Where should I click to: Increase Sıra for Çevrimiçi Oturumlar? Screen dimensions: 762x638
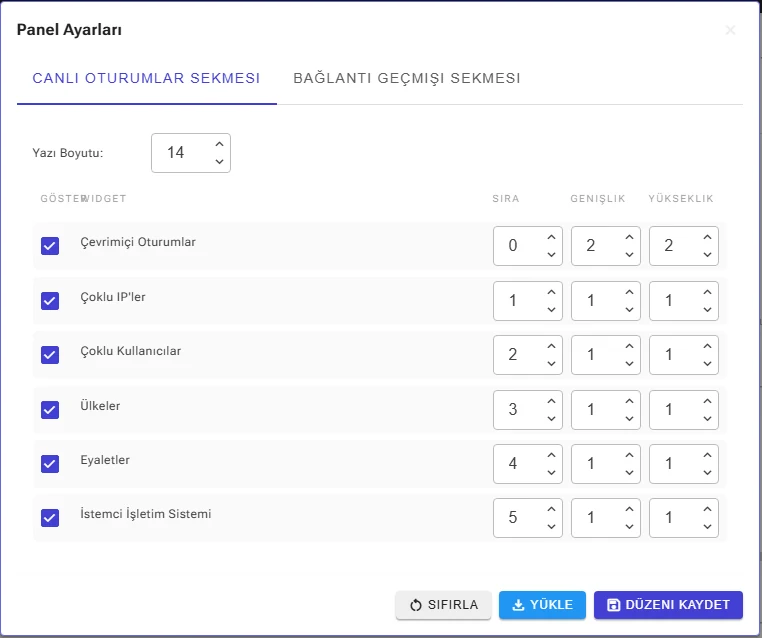tap(551, 237)
